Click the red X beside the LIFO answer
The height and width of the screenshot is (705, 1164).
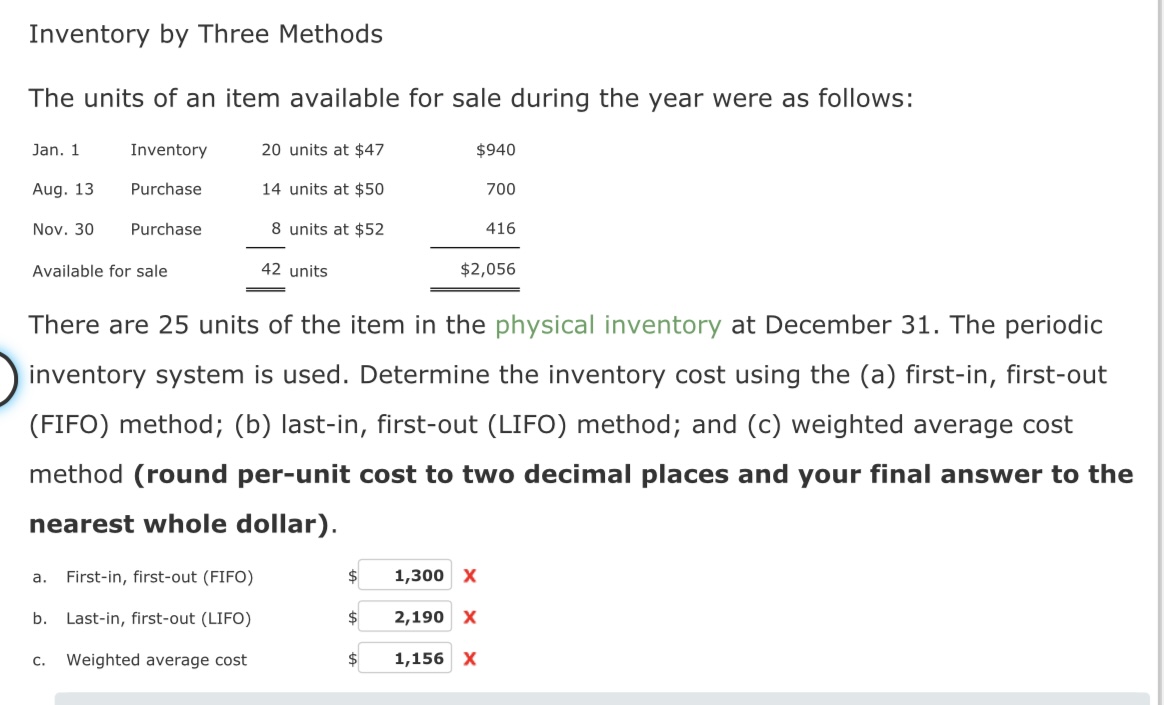click(x=469, y=617)
